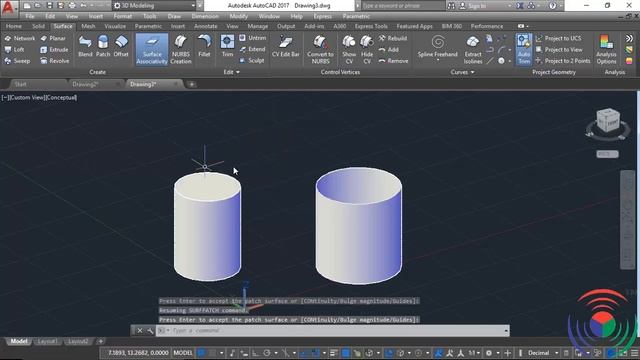Select the surface Fillet tool
Screen dimensions: 640x360
point(204,46)
